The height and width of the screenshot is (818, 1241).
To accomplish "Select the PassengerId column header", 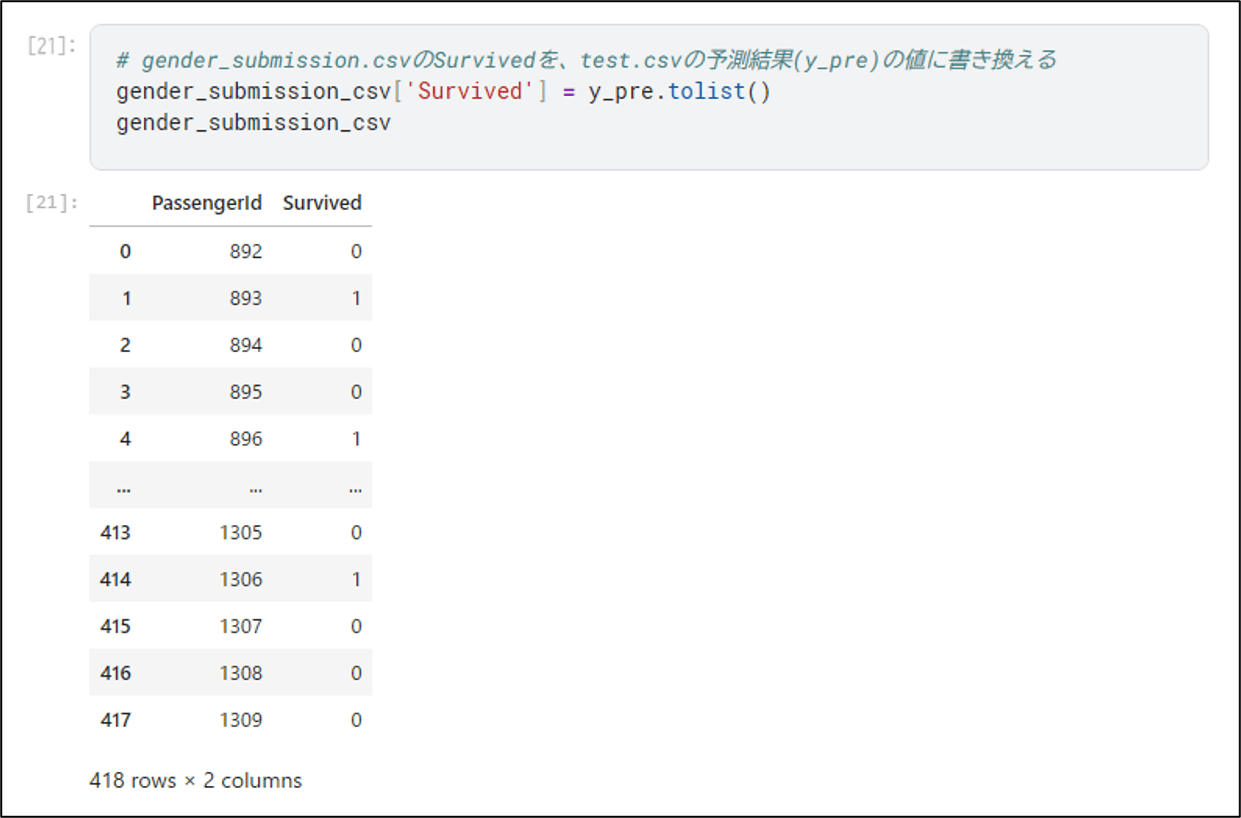I will pyautogui.click(x=207, y=203).
